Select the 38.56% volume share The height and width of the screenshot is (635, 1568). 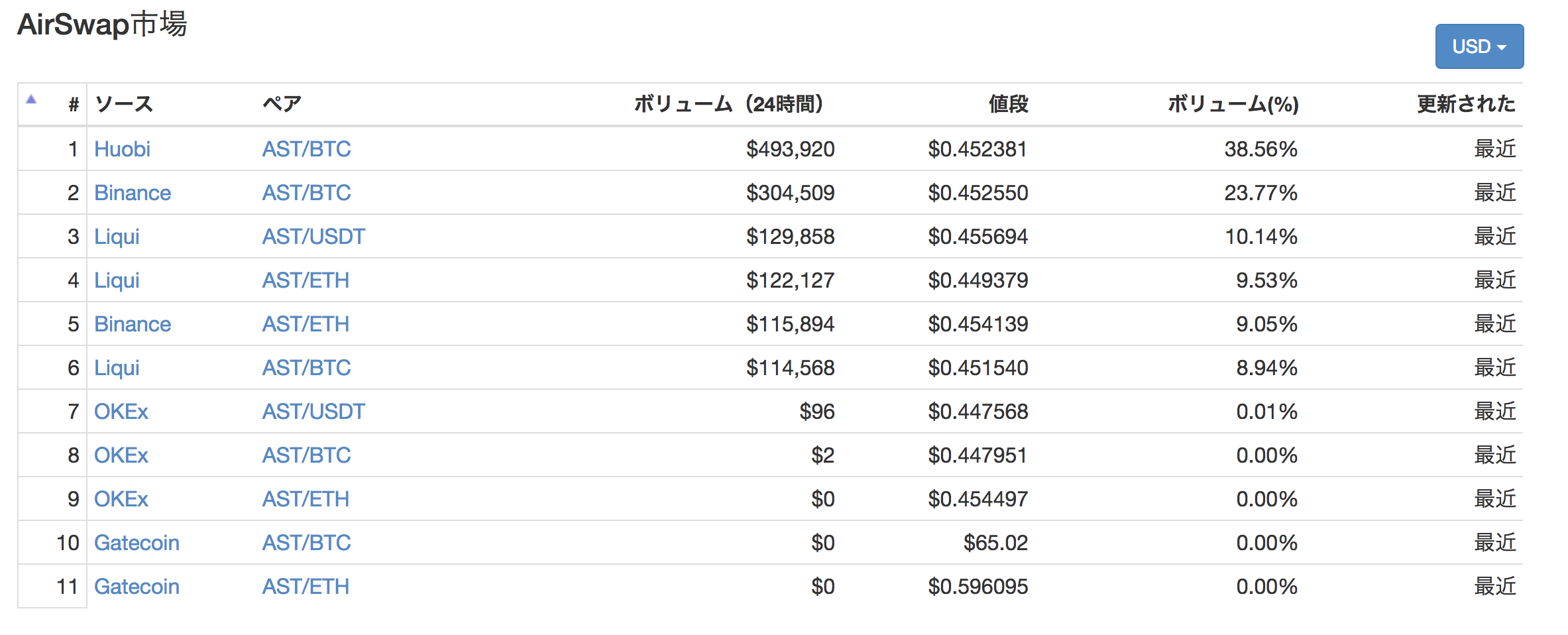click(x=1260, y=149)
